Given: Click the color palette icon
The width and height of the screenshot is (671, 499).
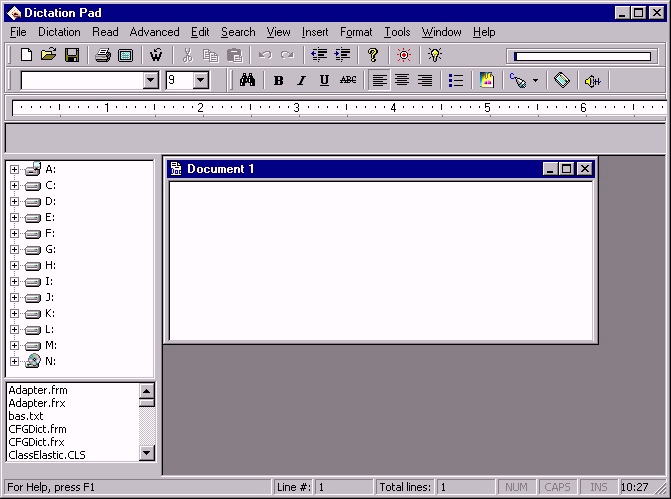Looking at the screenshot, I should (487, 80).
